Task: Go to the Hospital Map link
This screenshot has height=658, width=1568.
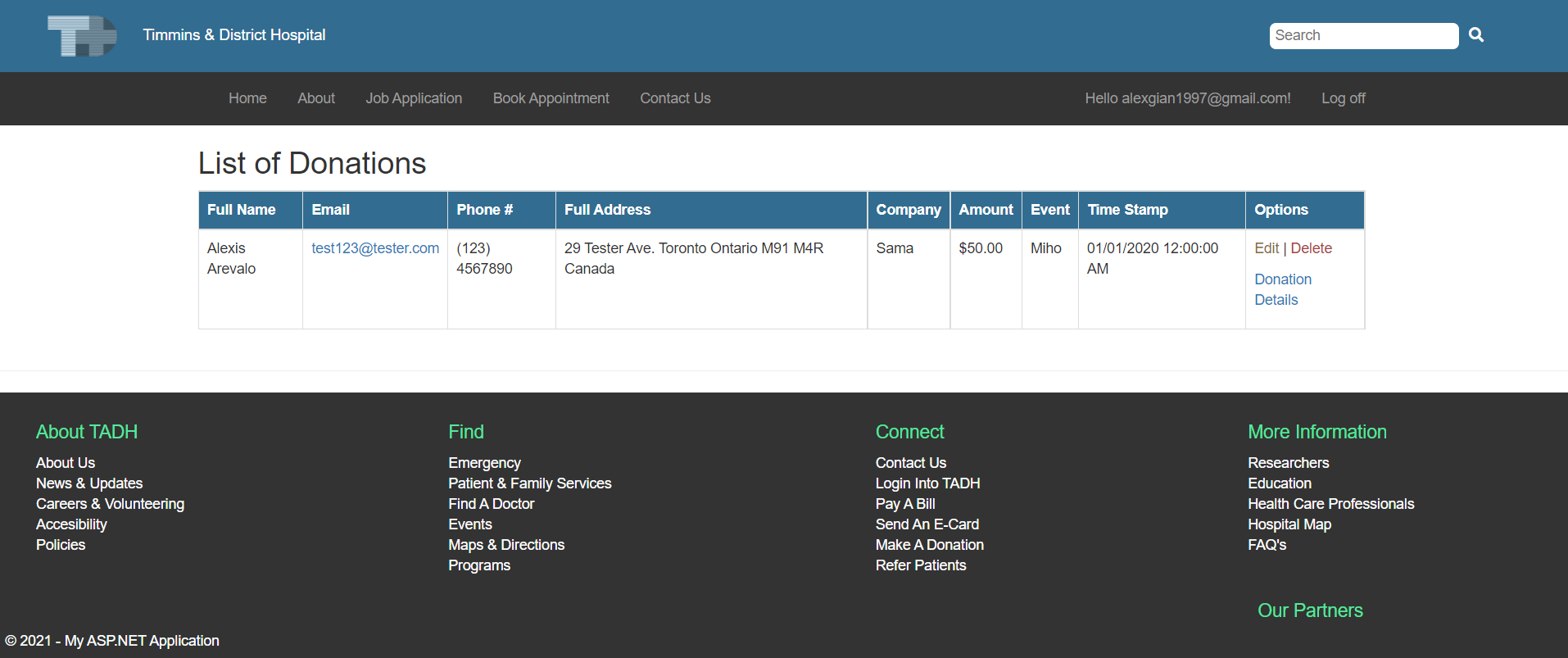Action: click(1289, 524)
